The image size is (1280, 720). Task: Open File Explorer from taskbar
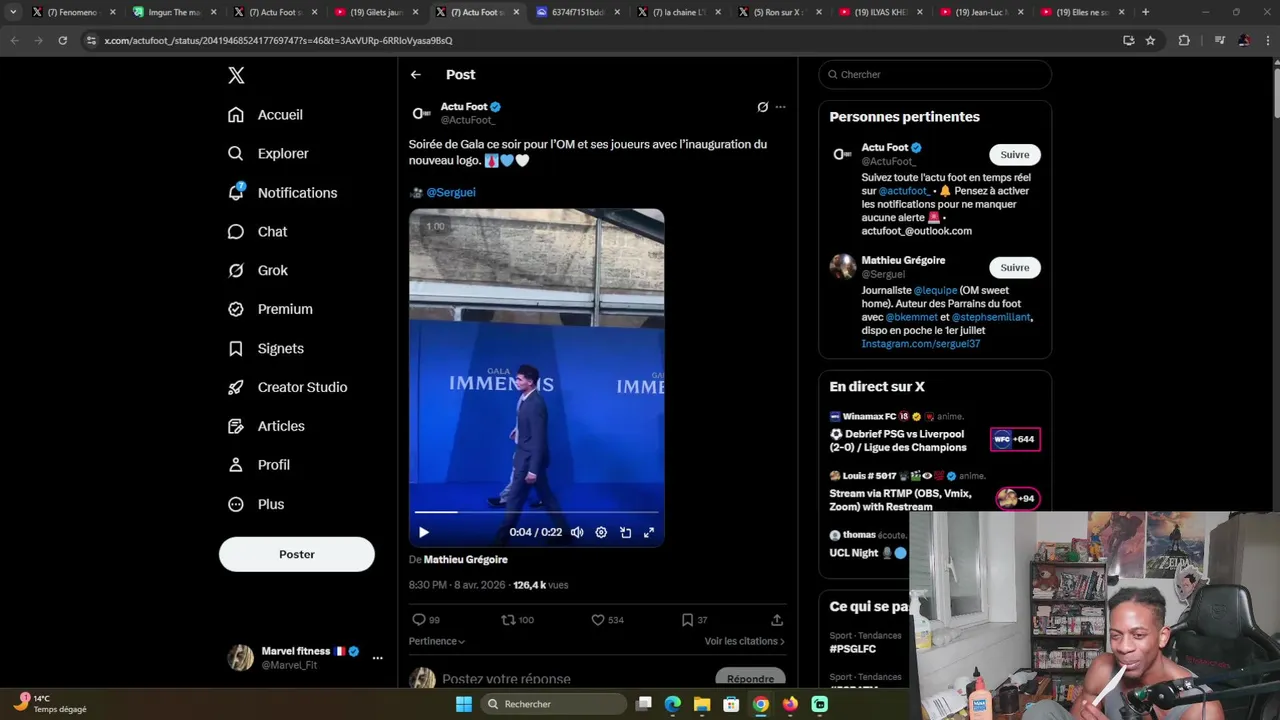(x=702, y=704)
